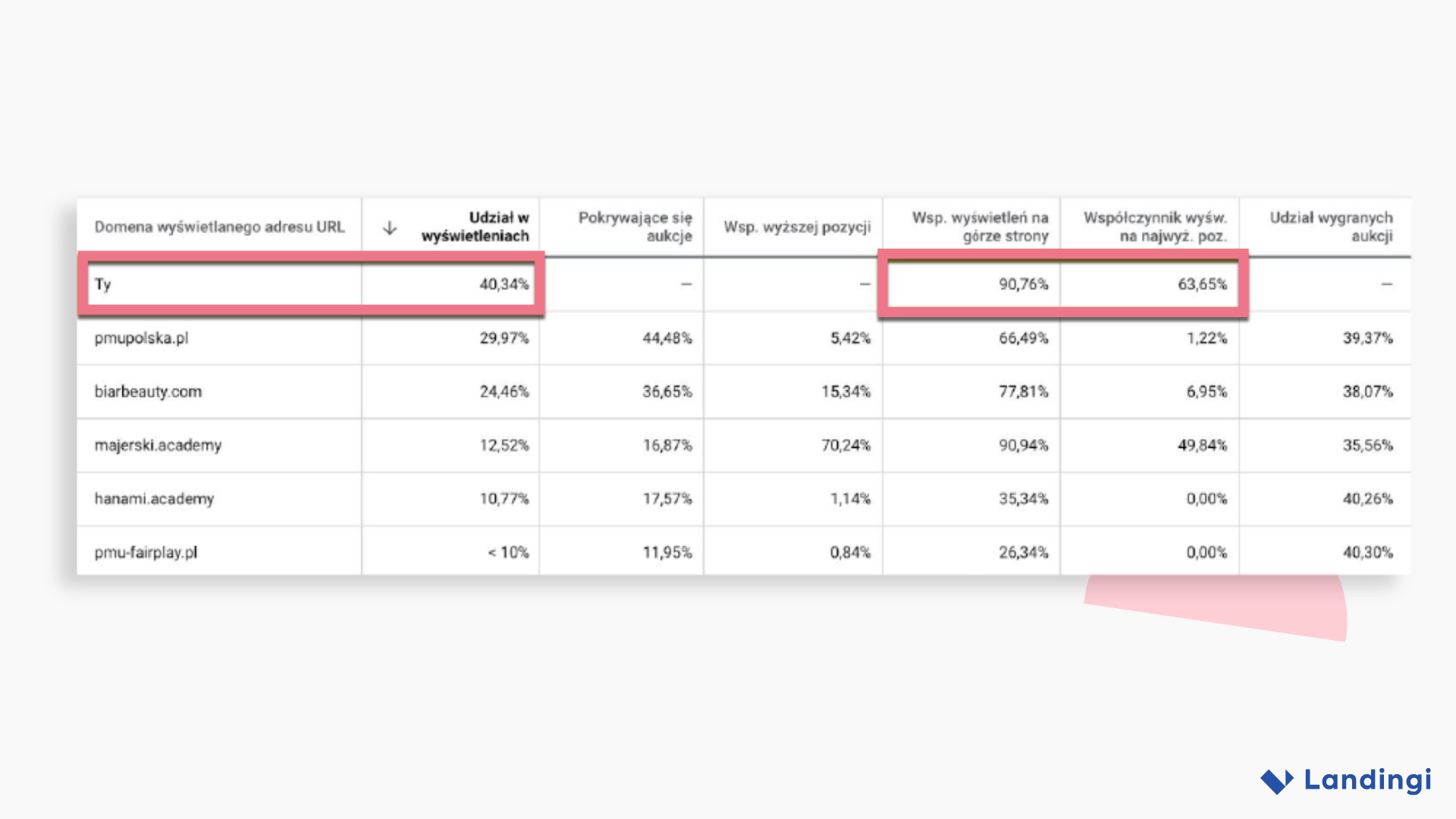The image size is (1456, 819).
Task: Select the Udział wygranych aukcji header
Action: click(x=1331, y=227)
